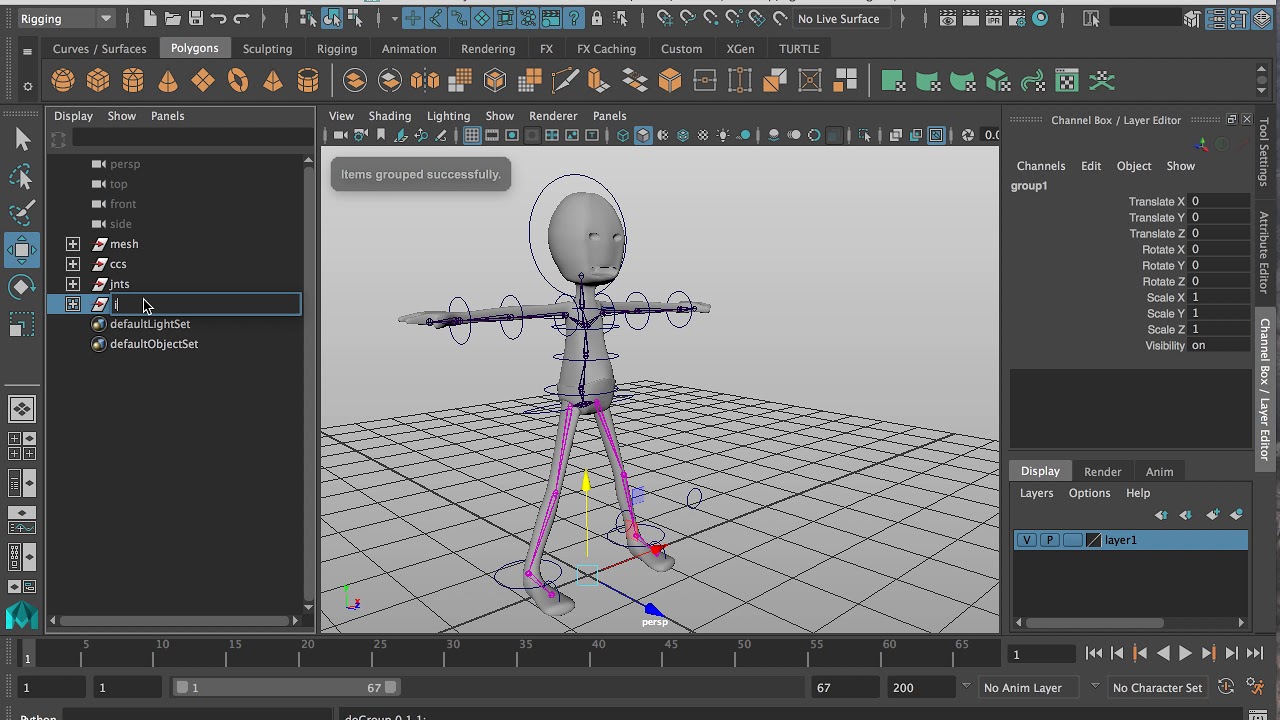The height and width of the screenshot is (720, 1280).
Task: Click the Visibility on value field
Action: coord(1219,345)
